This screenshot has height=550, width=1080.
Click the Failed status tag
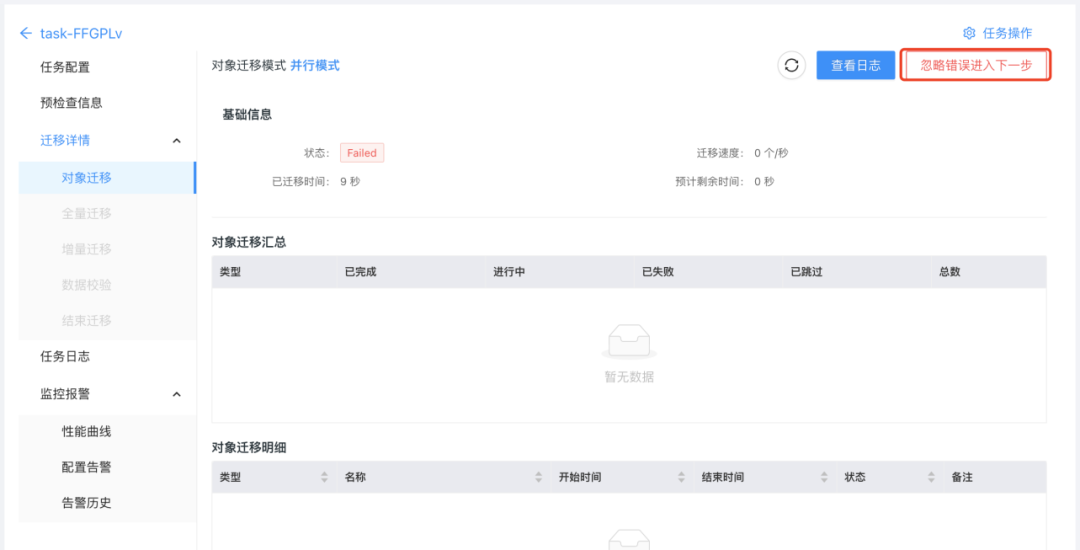(x=362, y=153)
